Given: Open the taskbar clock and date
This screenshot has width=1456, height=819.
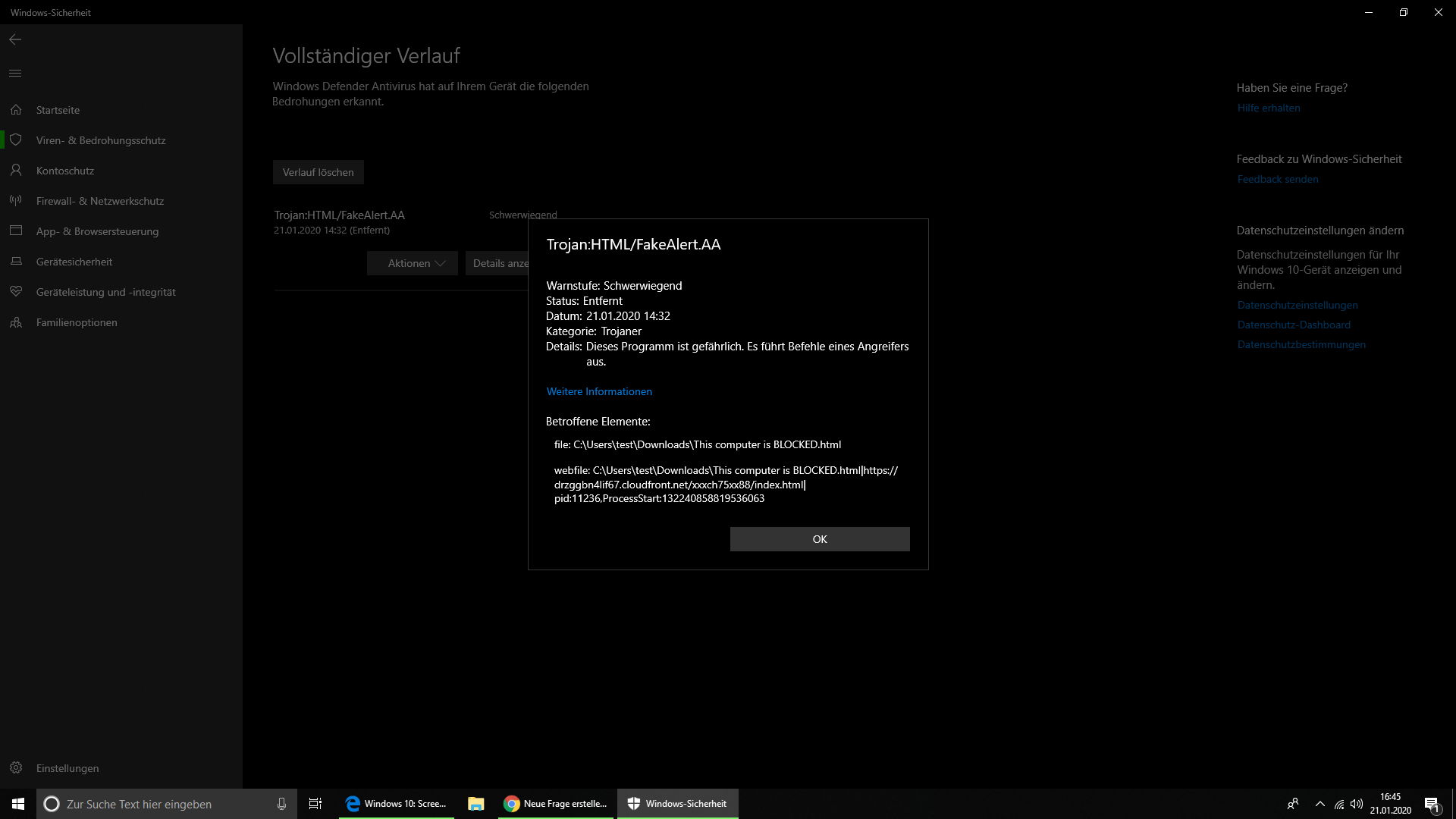Looking at the screenshot, I should point(1391,804).
